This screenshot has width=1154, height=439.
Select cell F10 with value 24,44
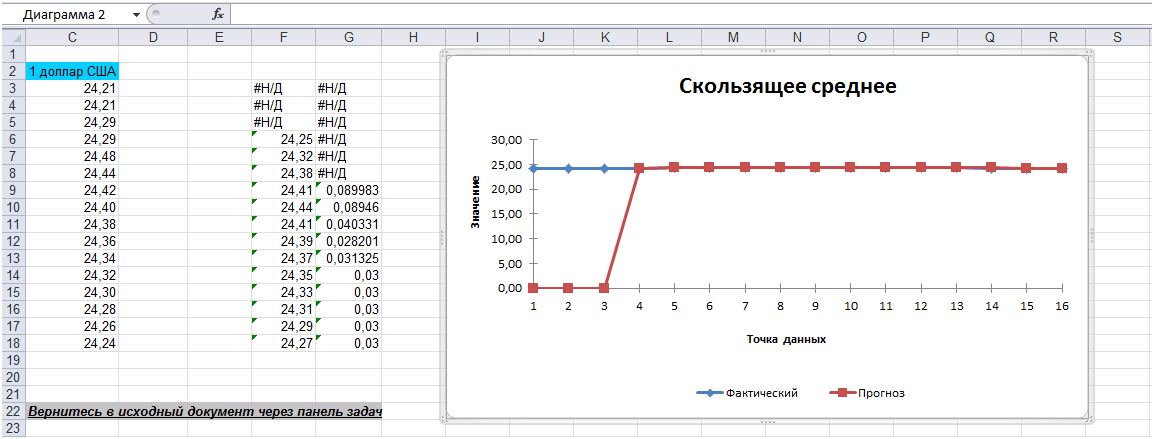tap(283, 207)
